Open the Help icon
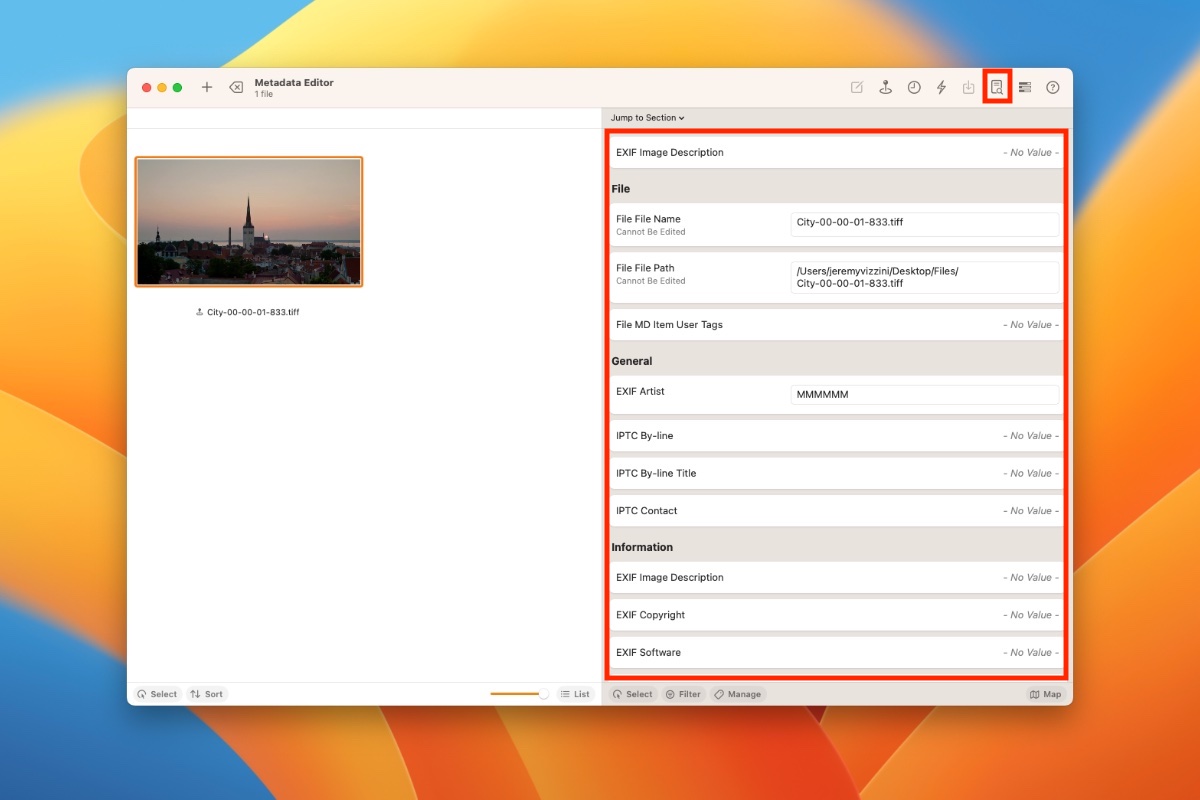The width and height of the screenshot is (1200, 800). (1052, 87)
